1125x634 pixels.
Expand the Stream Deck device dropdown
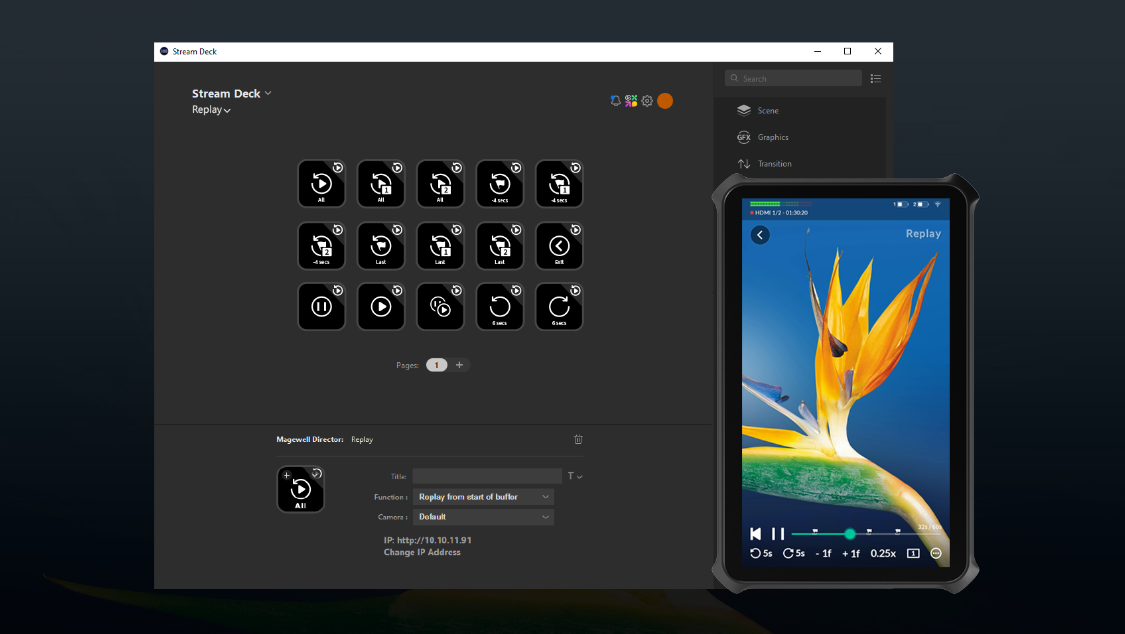point(268,93)
